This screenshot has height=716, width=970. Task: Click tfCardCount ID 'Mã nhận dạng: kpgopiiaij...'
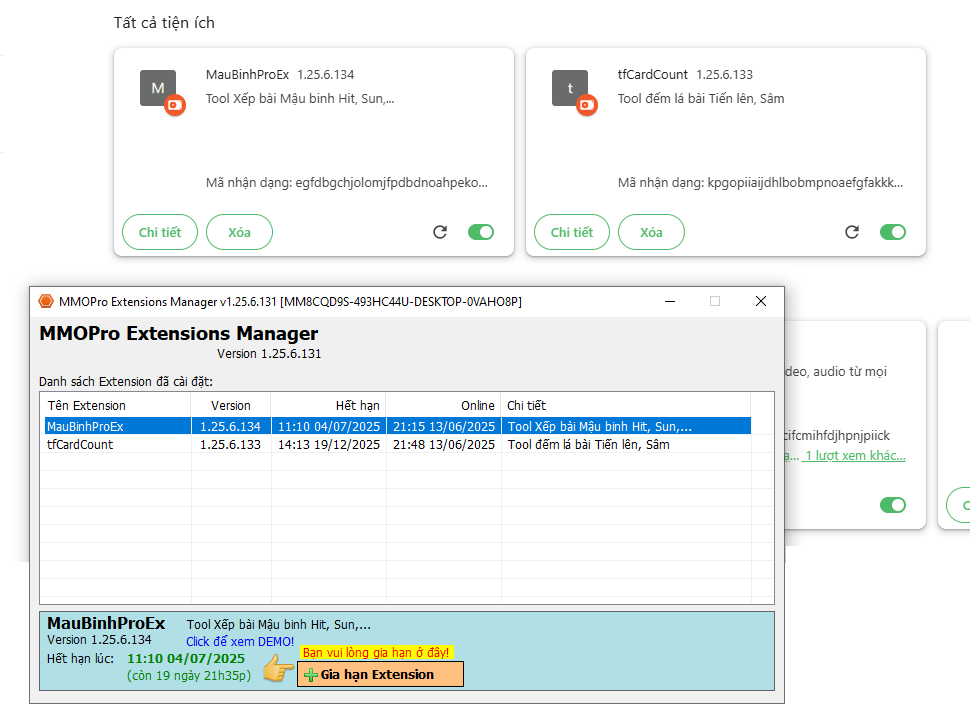(x=760, y=183)
